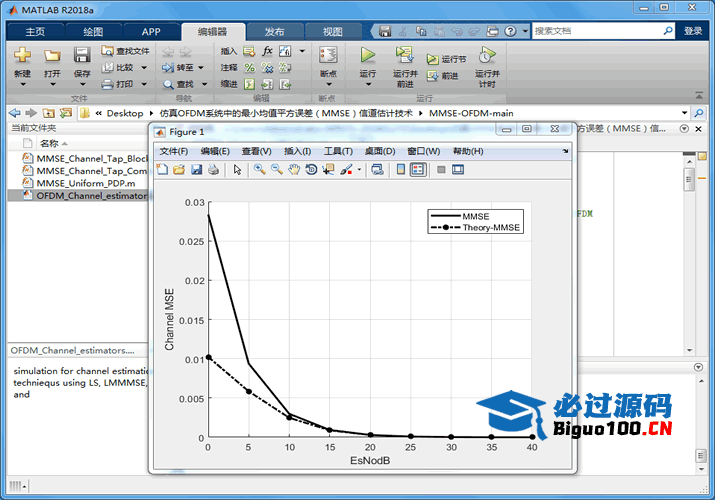
Task: Expand the New (新建) dropdown arrow
Action: click(x=22, y=84)
